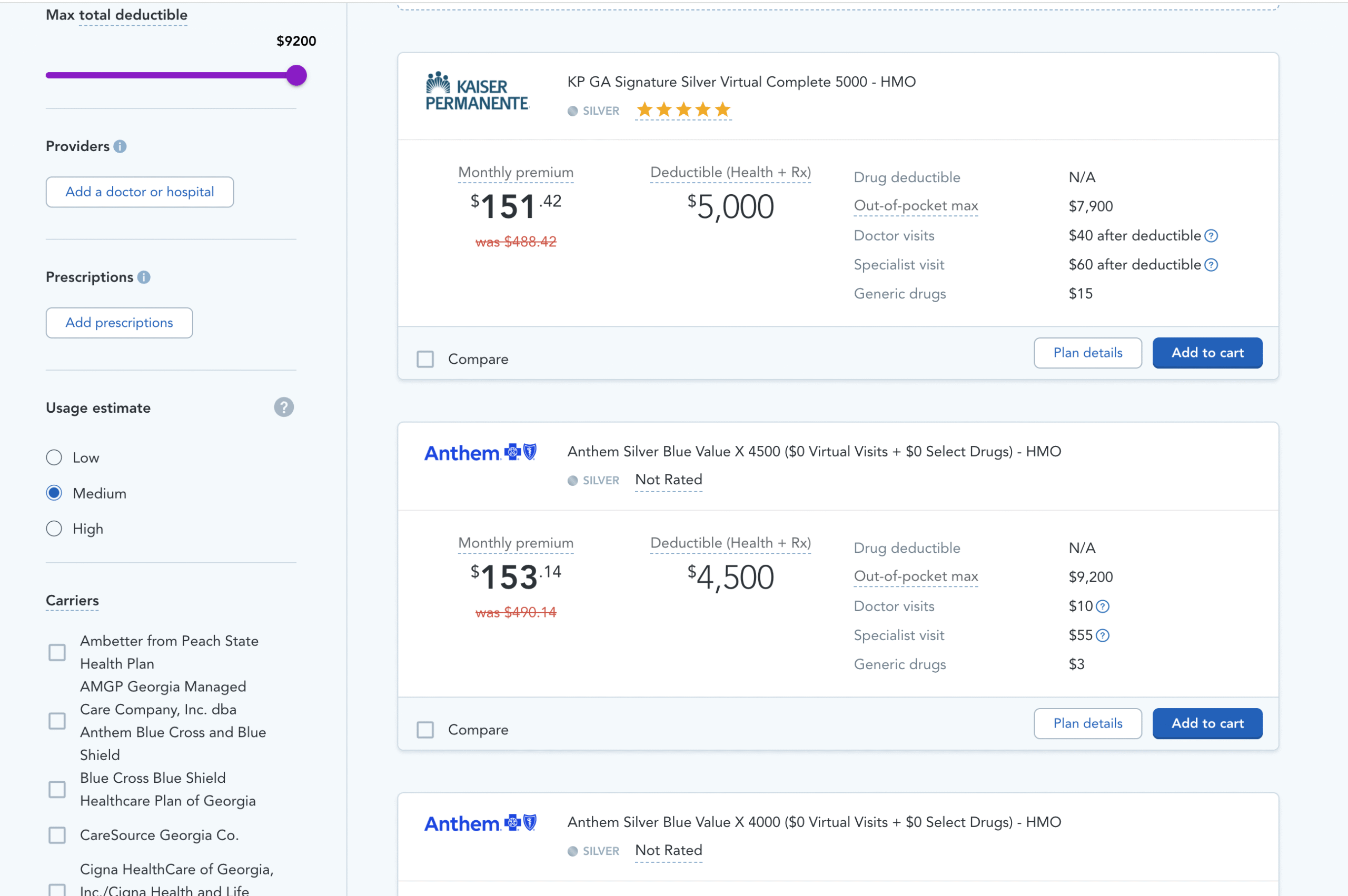
Task: Click Add a doctor or hospital button
Action: click(140, 192)
